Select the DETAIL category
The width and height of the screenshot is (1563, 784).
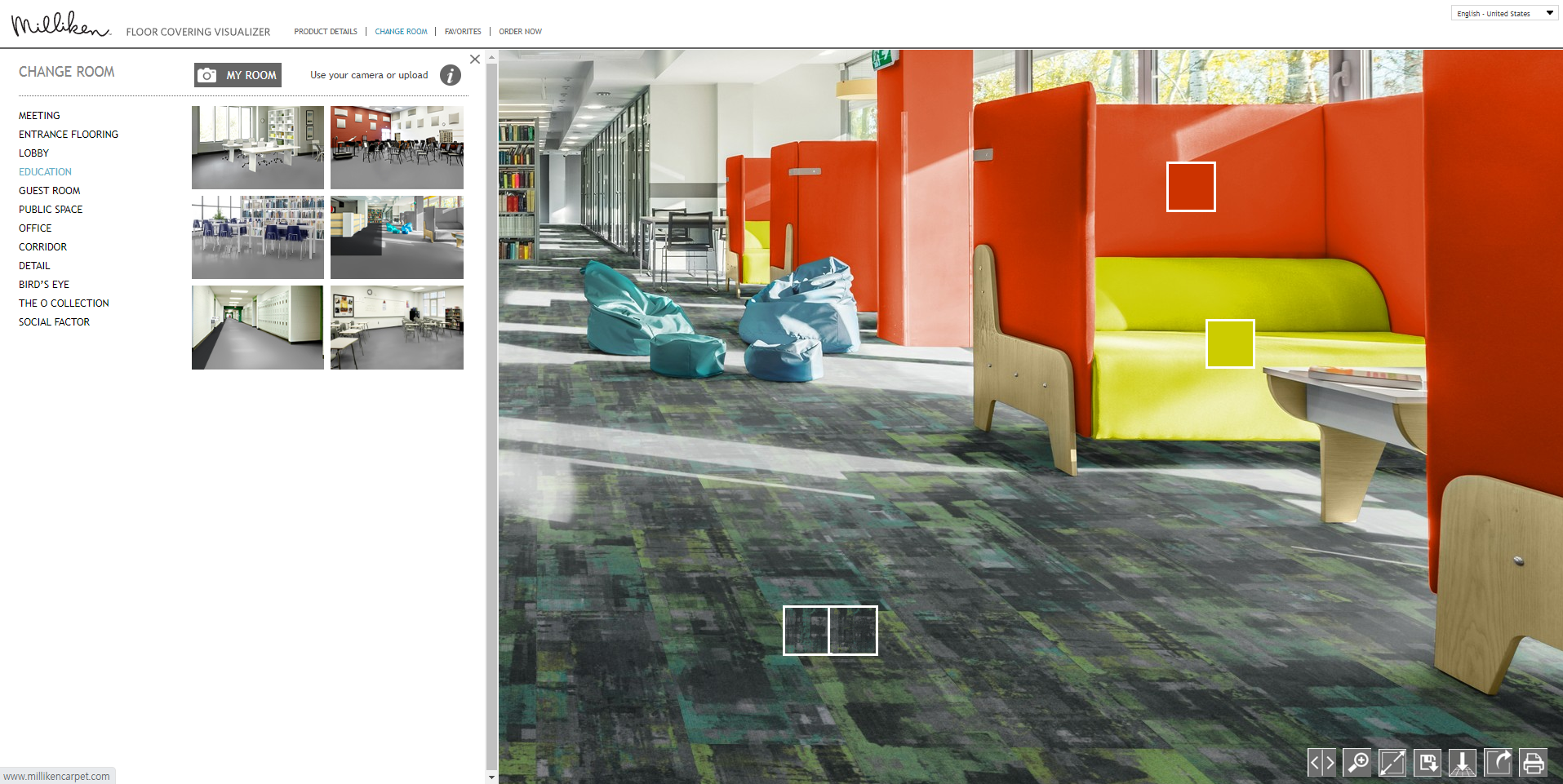point(34,266)
